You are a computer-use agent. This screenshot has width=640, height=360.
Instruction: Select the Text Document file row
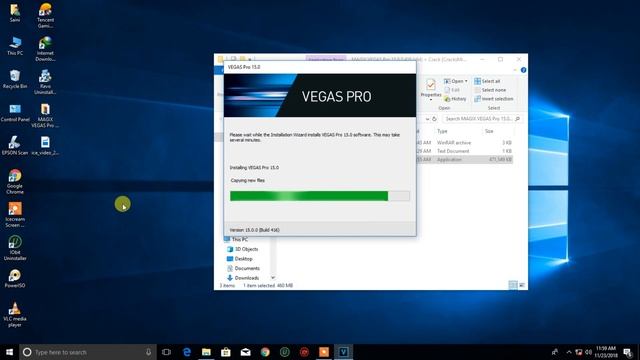tap(464, 151)
